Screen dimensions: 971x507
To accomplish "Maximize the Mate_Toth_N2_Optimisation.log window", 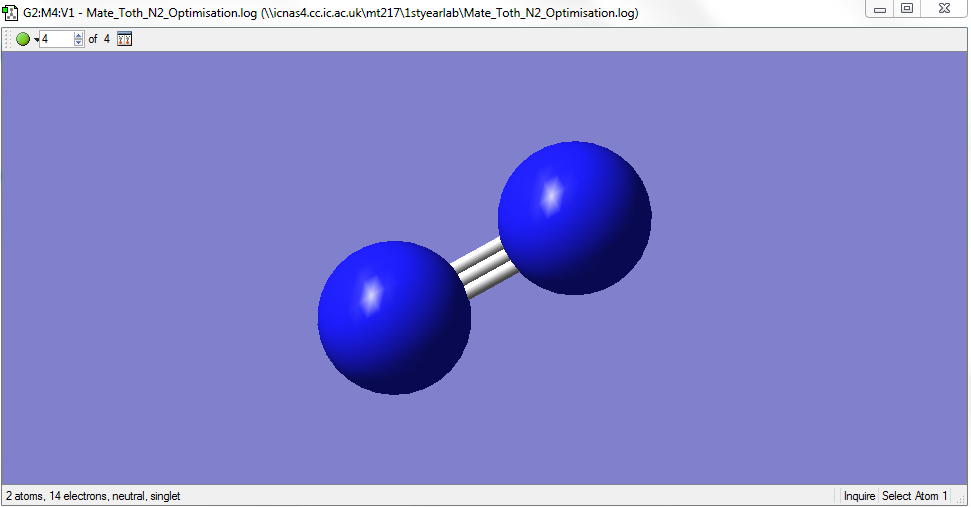I will coord(907,9).
